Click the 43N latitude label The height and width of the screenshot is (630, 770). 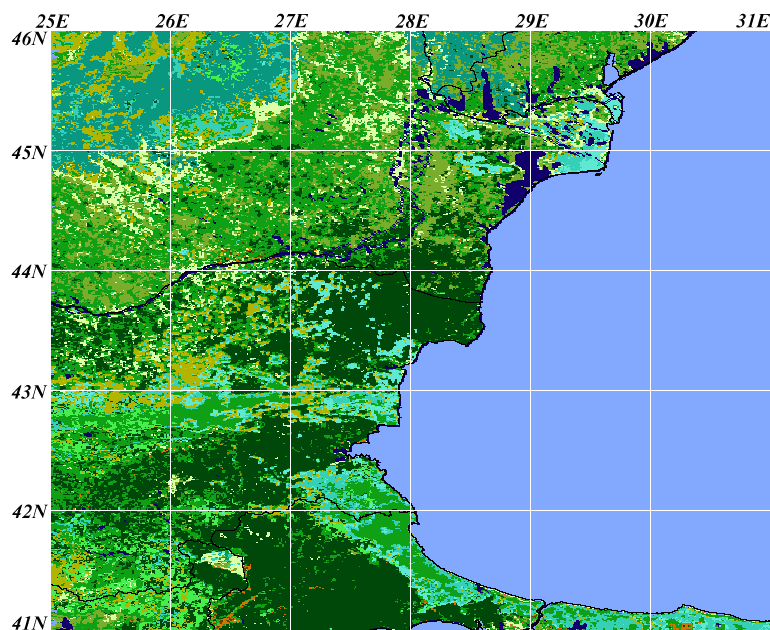28,392
